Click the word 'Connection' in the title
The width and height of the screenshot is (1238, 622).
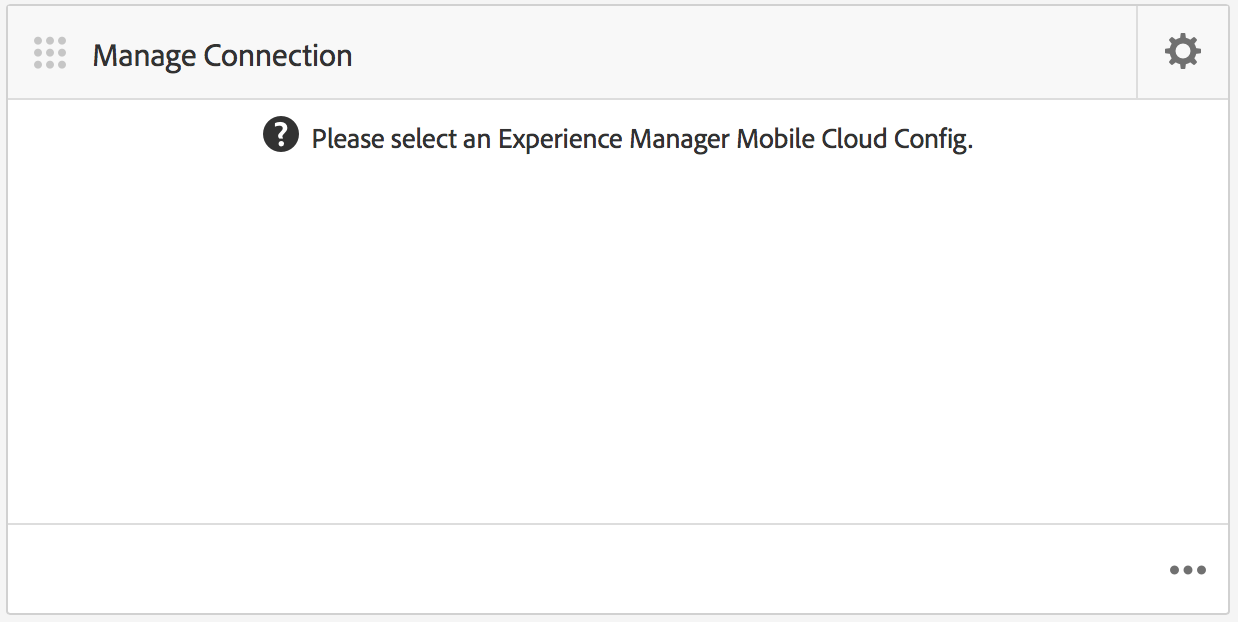pyautogui.click(x=278, y=55)
